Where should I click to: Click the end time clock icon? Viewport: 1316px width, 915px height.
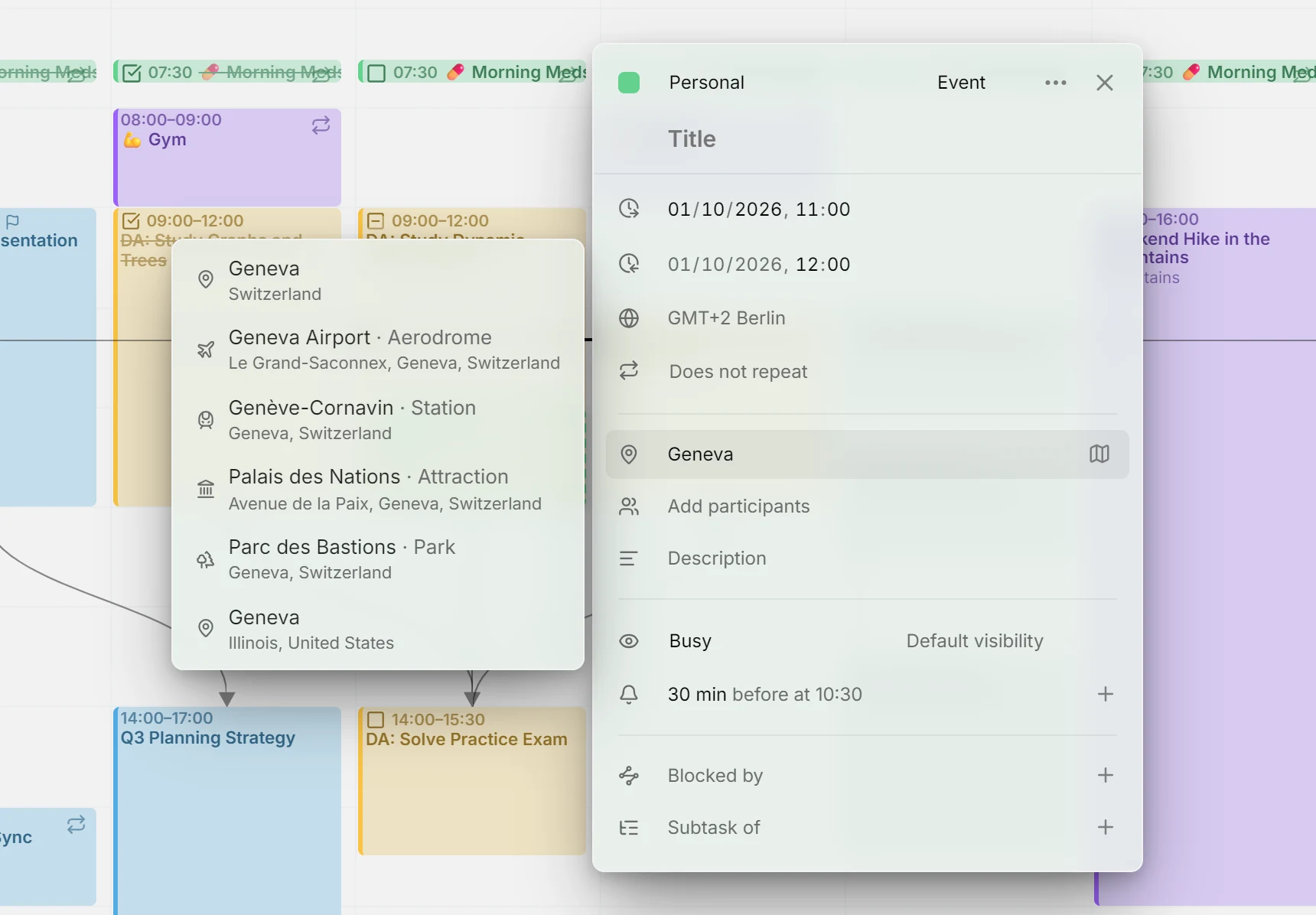click(x=629, y=264)
